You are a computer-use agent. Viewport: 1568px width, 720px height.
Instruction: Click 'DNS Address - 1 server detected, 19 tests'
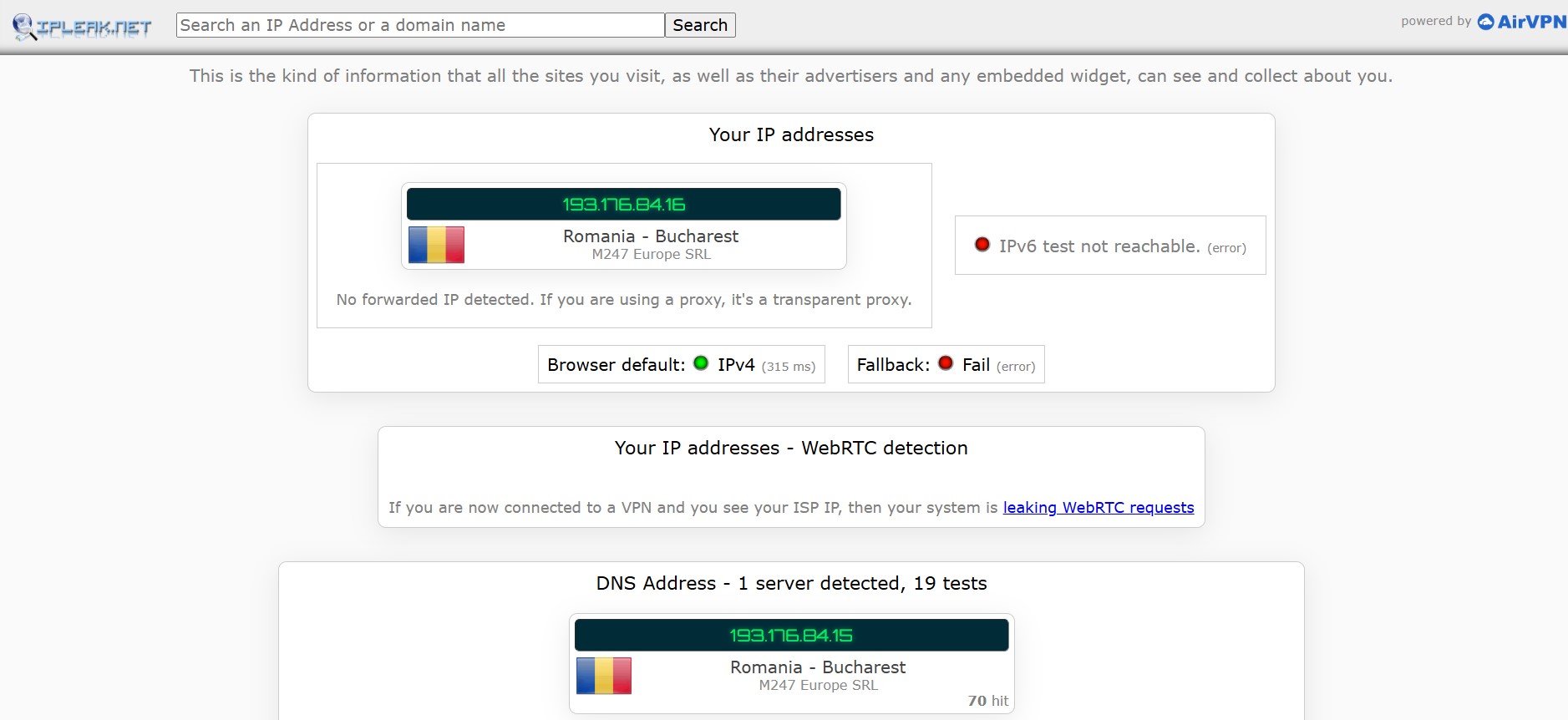(x=791, y=584)
